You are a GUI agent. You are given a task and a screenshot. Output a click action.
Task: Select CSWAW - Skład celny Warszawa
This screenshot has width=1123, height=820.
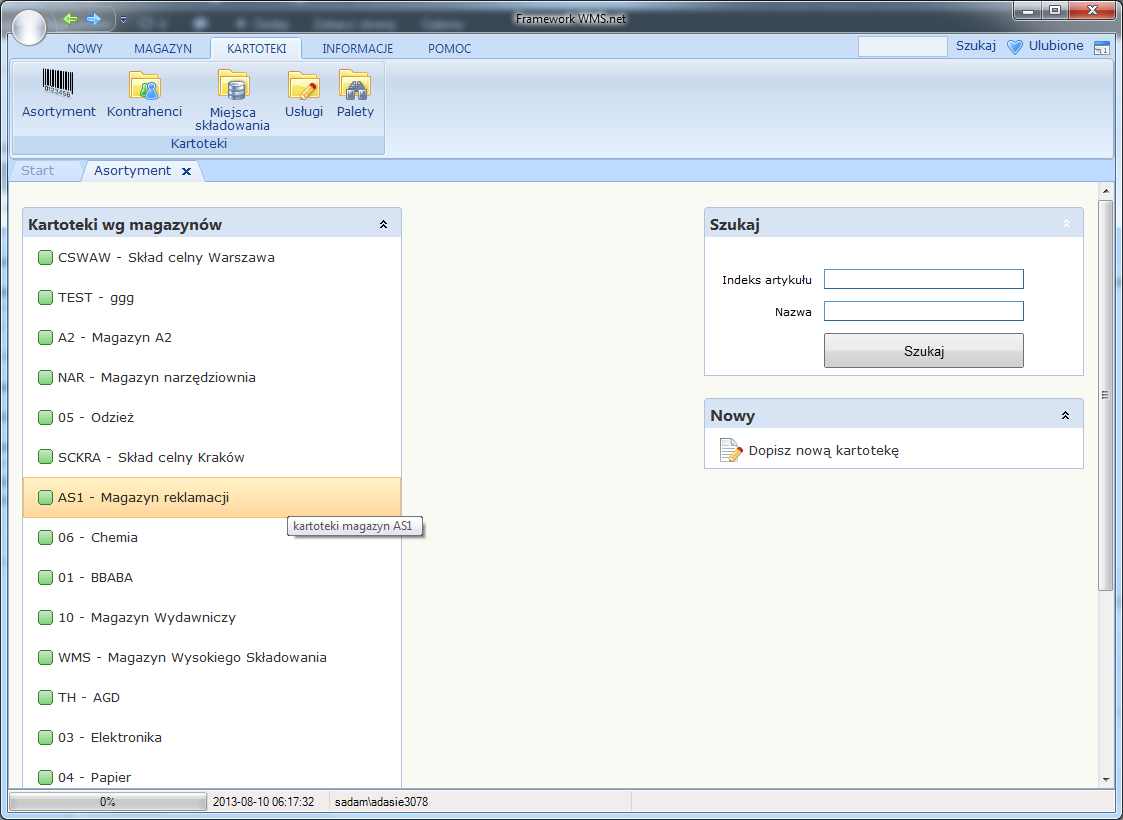tap(212, 257)
